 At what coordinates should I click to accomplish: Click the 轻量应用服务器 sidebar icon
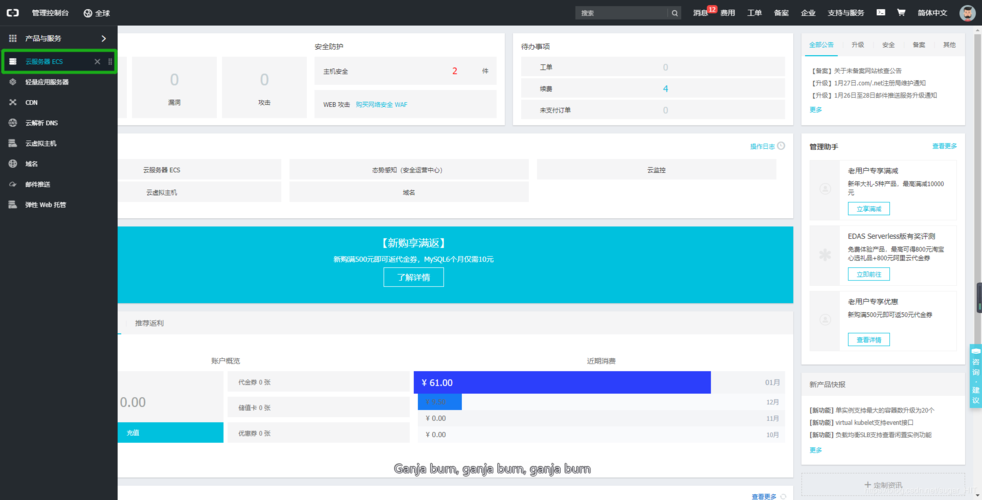click(13, 82)
